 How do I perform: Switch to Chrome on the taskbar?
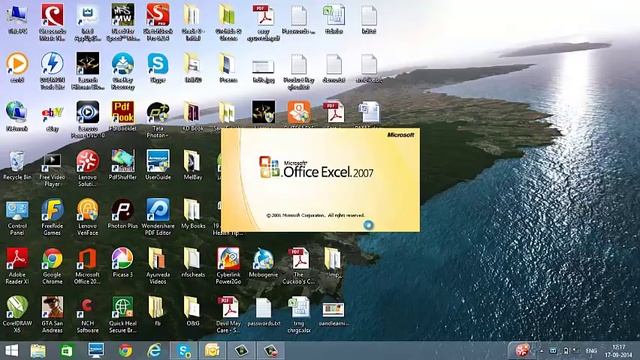(x=125, y=351)
